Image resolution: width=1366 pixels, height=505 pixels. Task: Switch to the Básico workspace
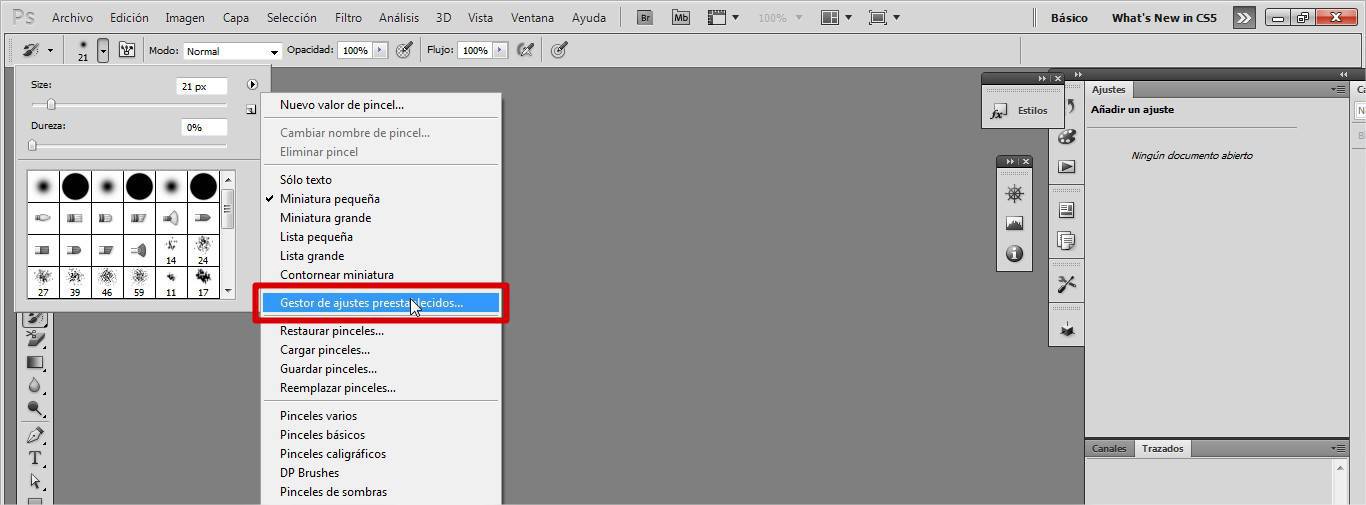(x=1069, y=18)
